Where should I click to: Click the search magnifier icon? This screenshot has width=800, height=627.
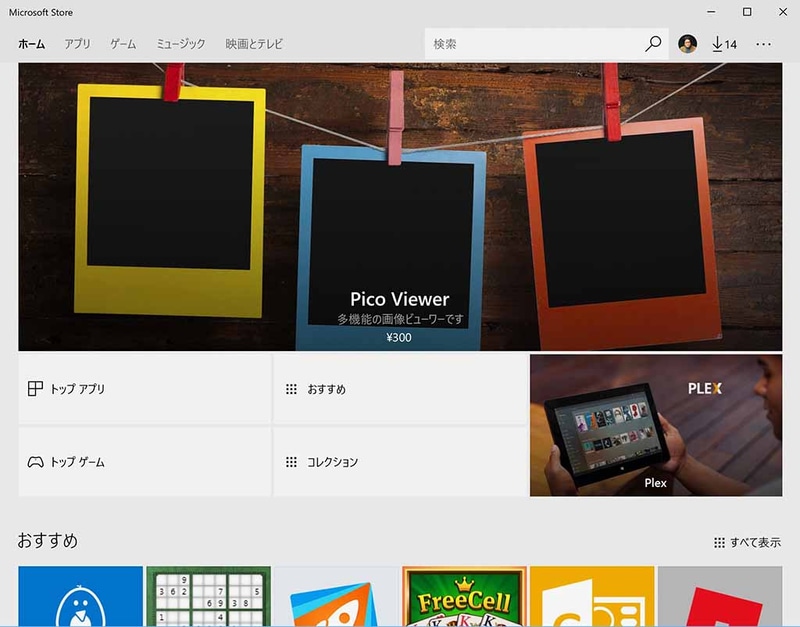tap(653, 44)
